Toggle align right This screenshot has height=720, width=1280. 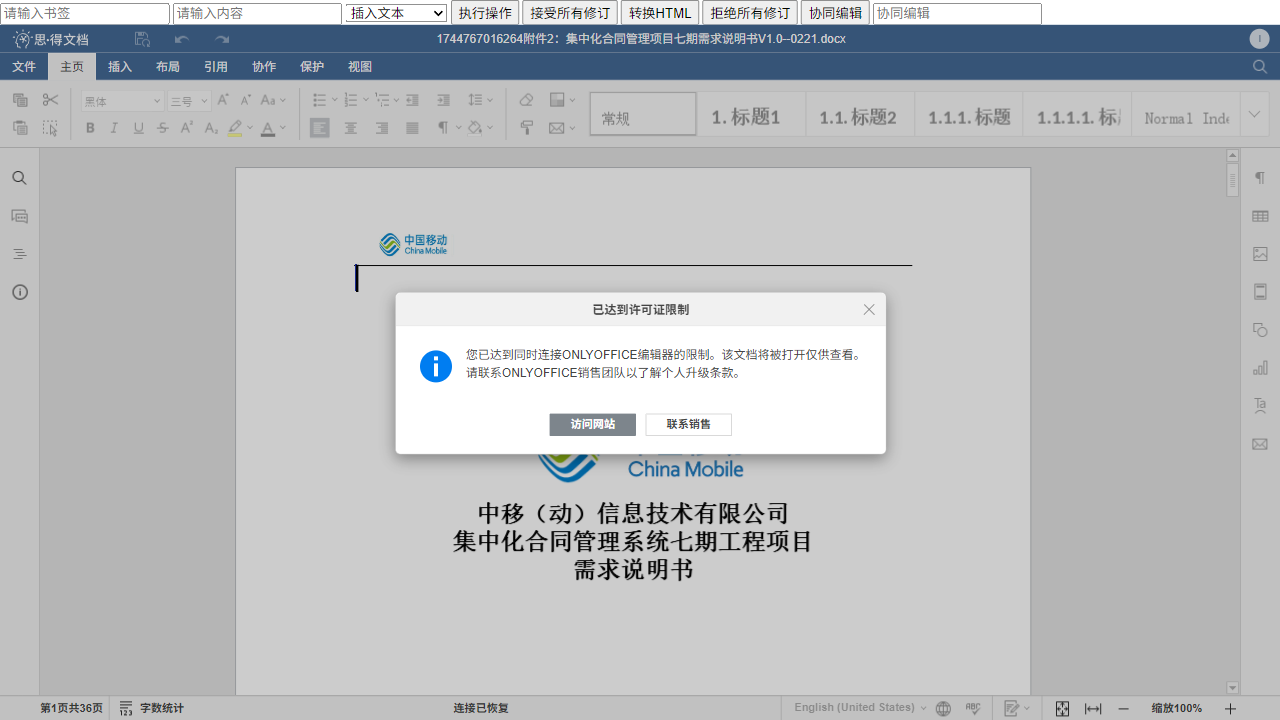pyautogui.click(x=382, y=128)
